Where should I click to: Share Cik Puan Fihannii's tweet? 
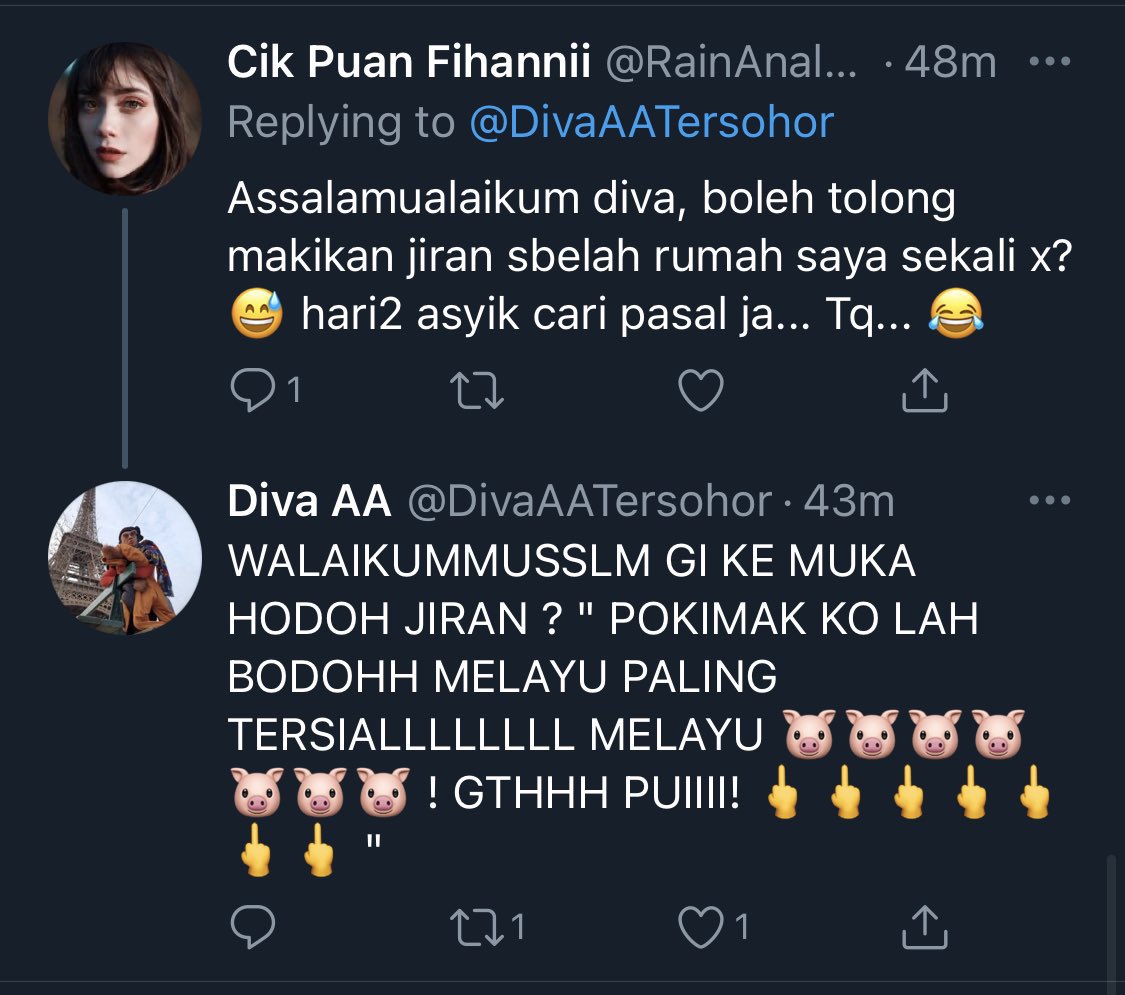pos(925,390)
